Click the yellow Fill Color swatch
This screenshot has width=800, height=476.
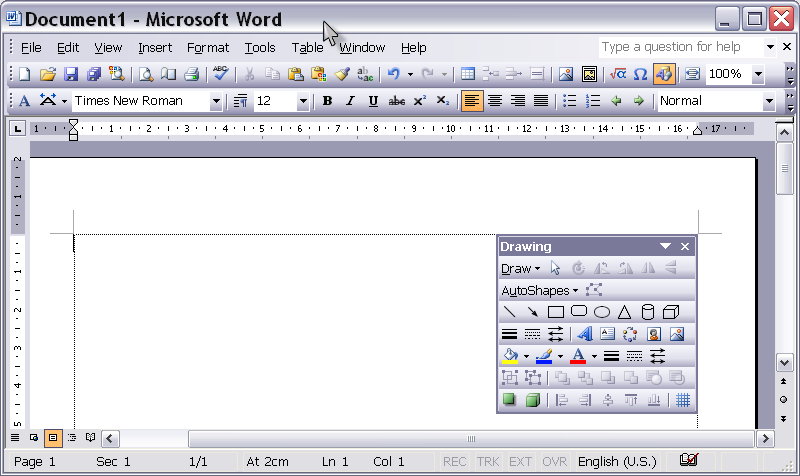510,356
